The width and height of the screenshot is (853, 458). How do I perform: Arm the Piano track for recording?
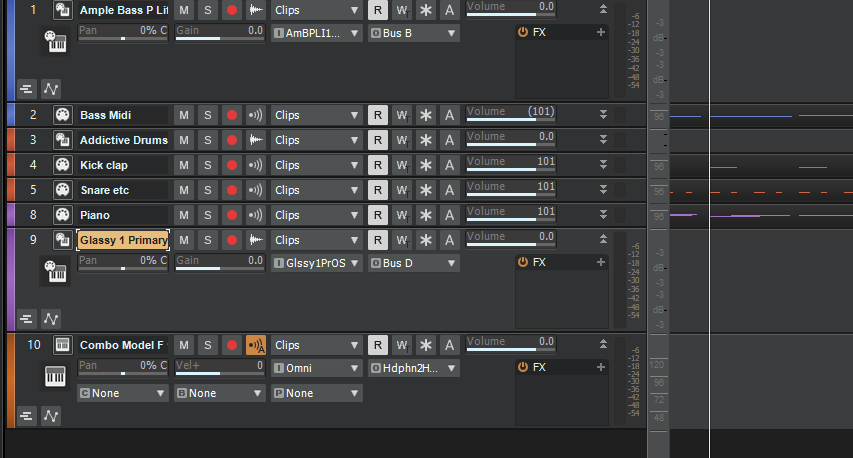[x=232, y=215]
